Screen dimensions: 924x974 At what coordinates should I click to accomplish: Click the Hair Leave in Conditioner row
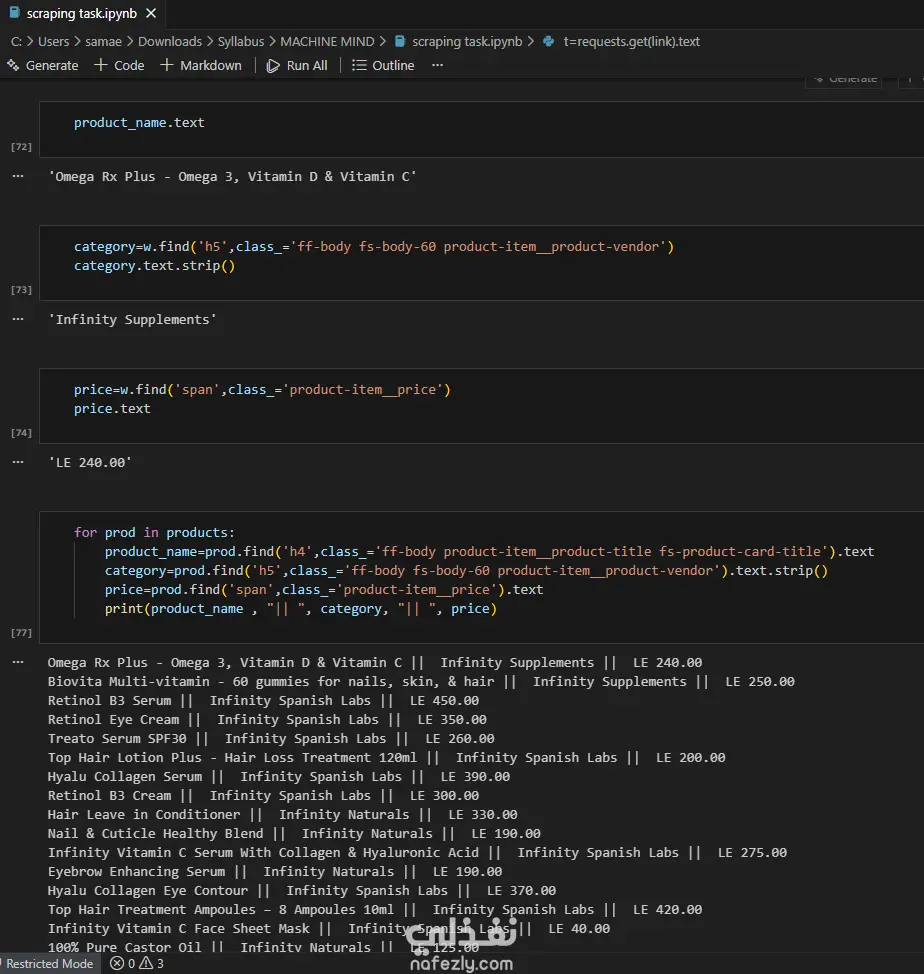(x=283, y=814)
